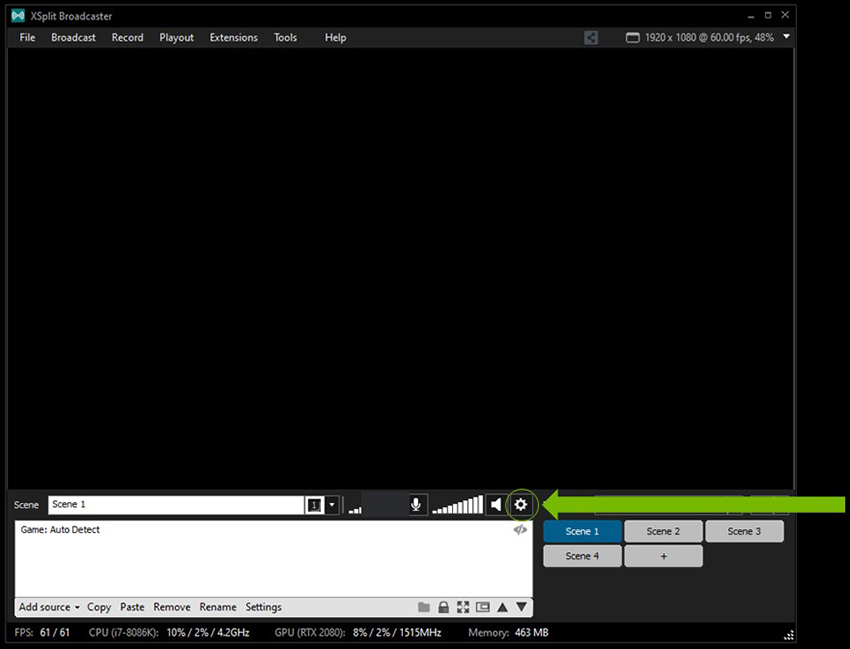This screenshot has width=850, height=649.
Task: Click the share icon in menu bar
Action: [x=591, y=37]
